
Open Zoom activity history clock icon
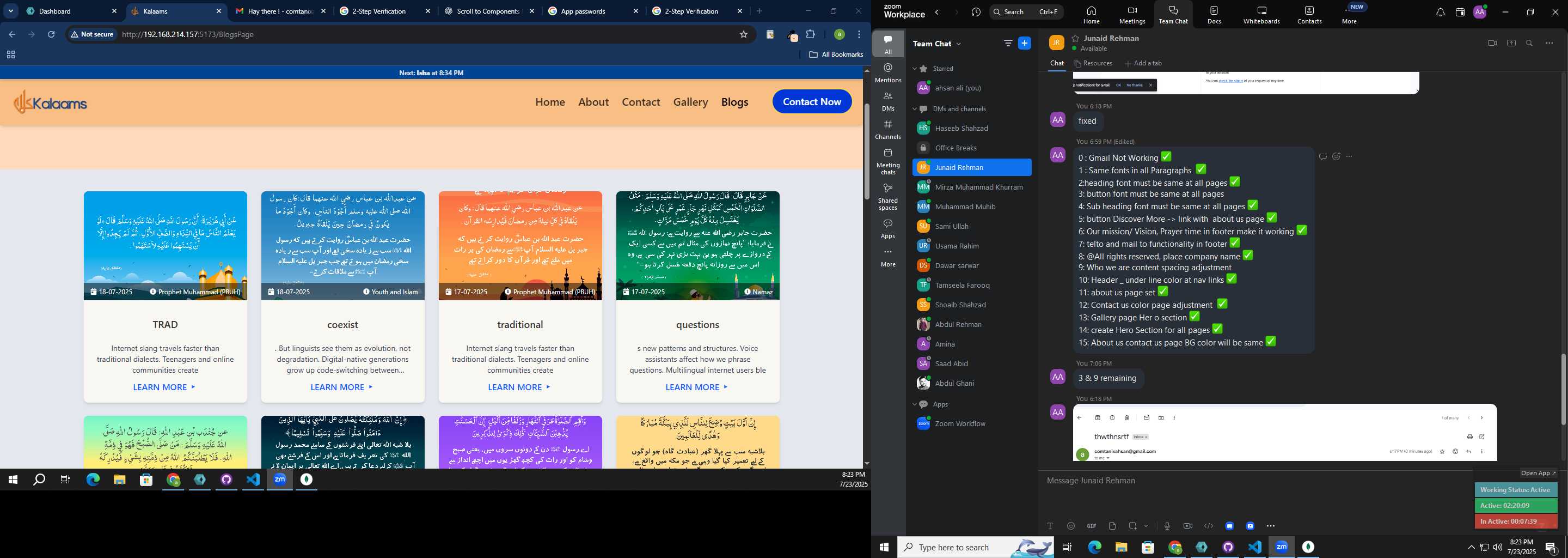click(x=976, y=12)
